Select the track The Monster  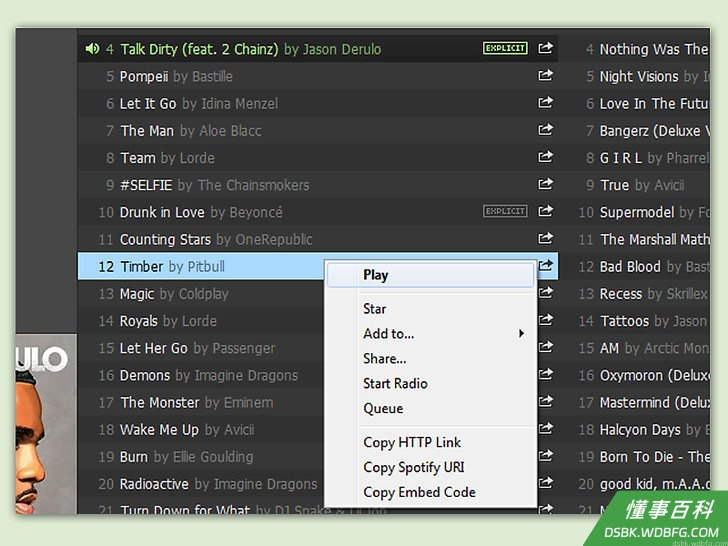click(160, 403)
